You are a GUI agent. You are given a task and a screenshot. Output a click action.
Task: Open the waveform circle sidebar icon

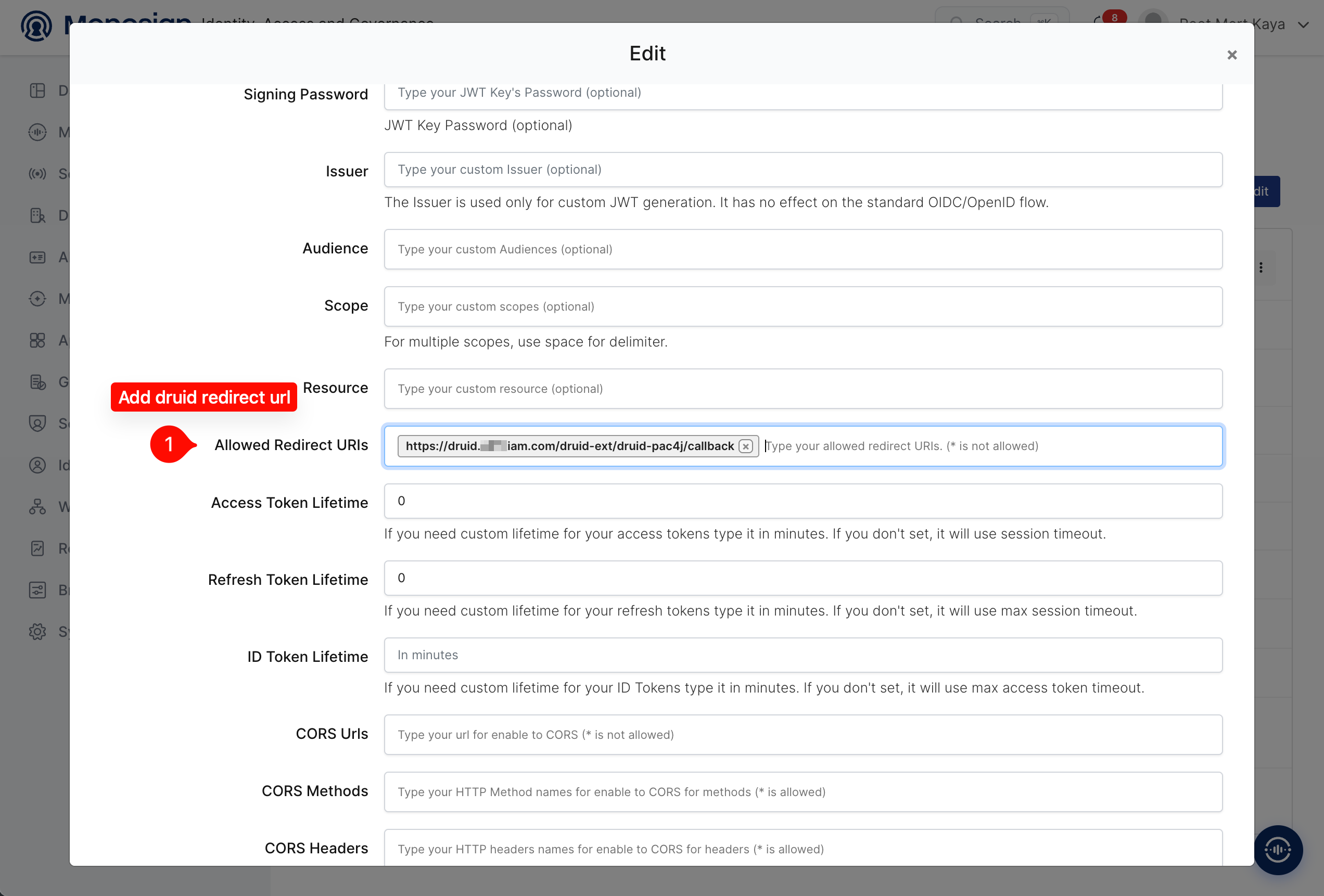(37, 132)
